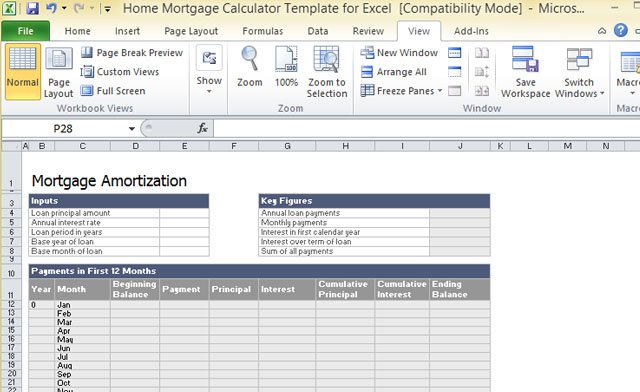Select Page Layout view button

tap(59, 71)
